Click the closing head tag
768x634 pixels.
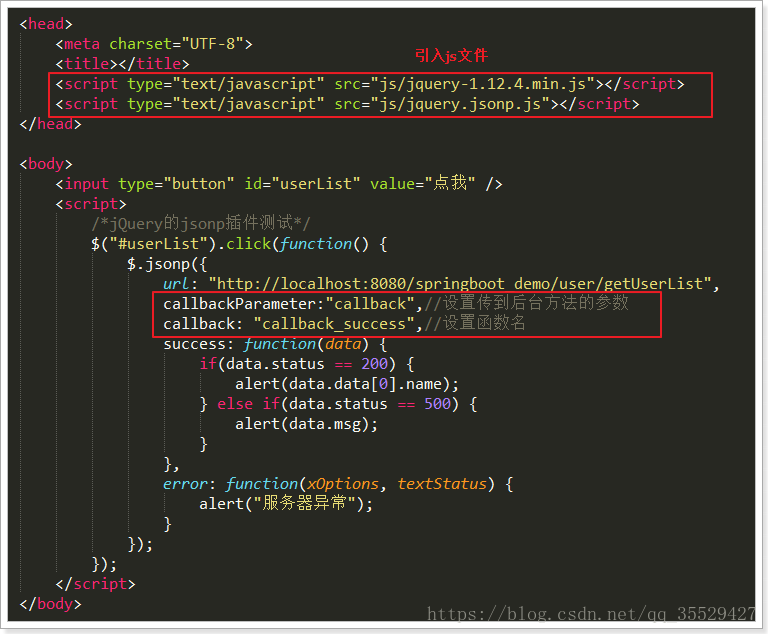50,124
